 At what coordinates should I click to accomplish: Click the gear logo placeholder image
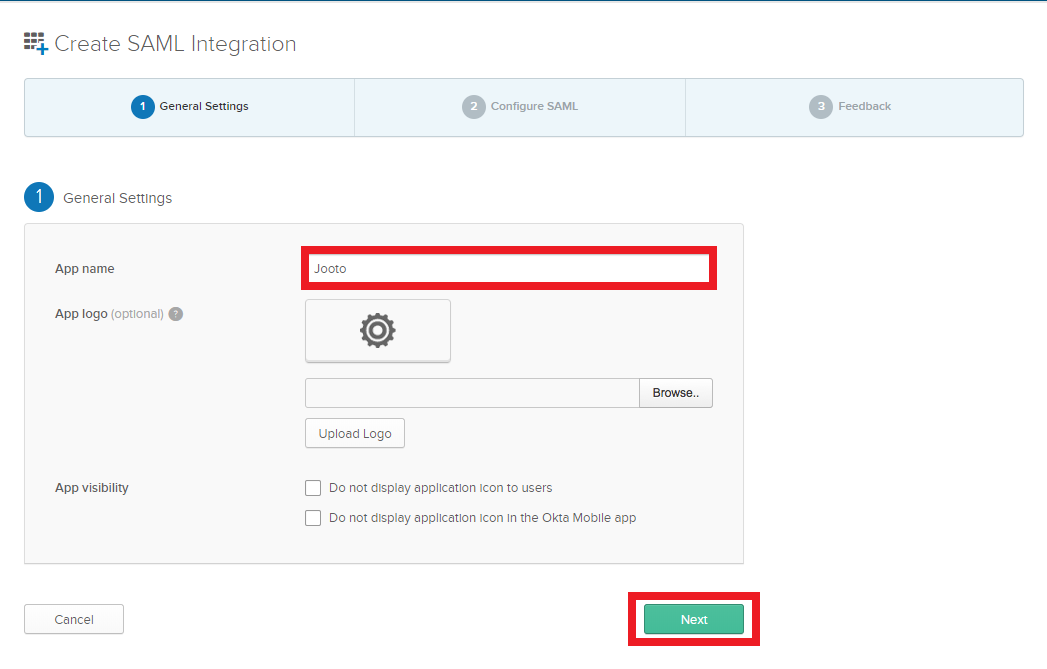pos(378,330)
